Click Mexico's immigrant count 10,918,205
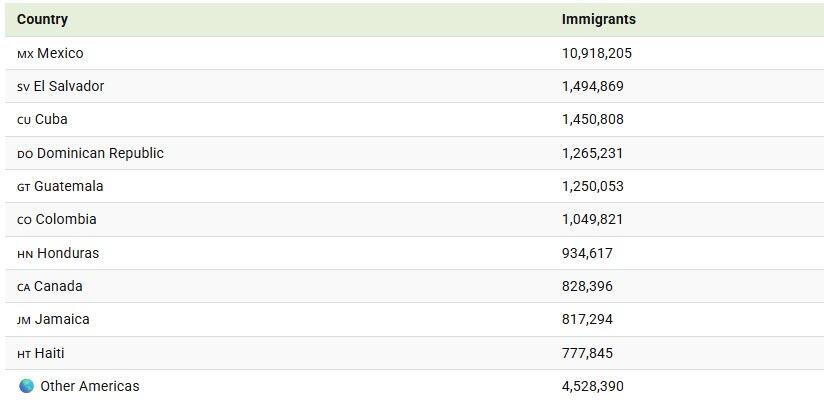 [x=596, y=53]
